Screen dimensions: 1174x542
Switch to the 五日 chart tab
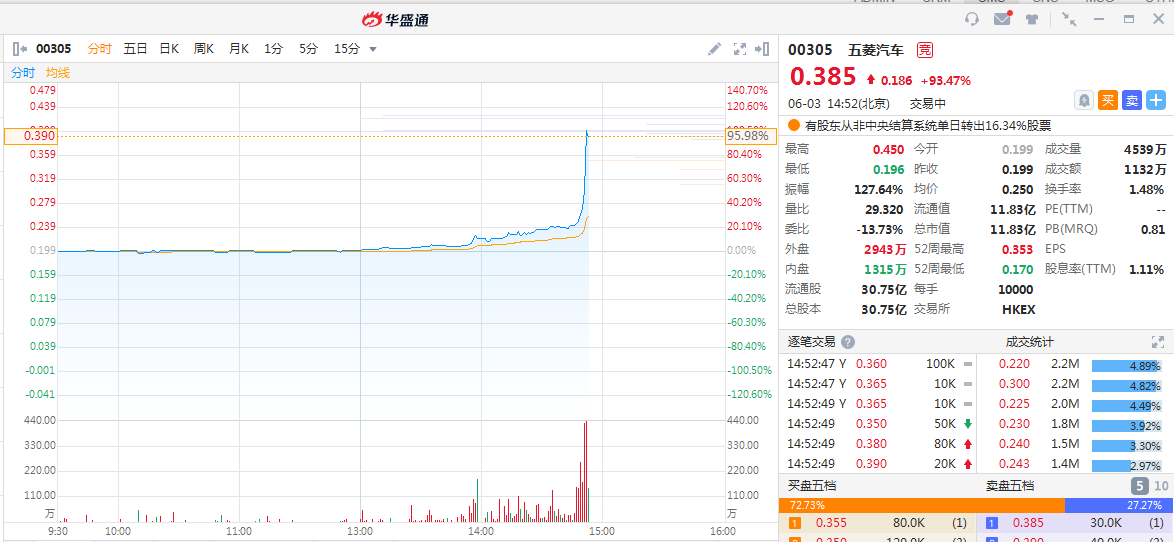(136, 49)
